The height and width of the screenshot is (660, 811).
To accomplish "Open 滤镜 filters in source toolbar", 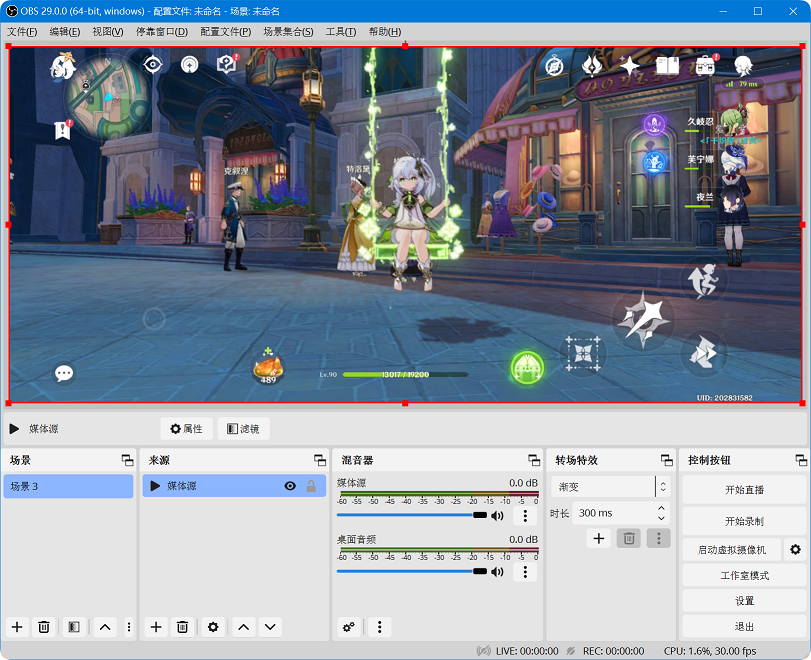I will click(243, 429).
